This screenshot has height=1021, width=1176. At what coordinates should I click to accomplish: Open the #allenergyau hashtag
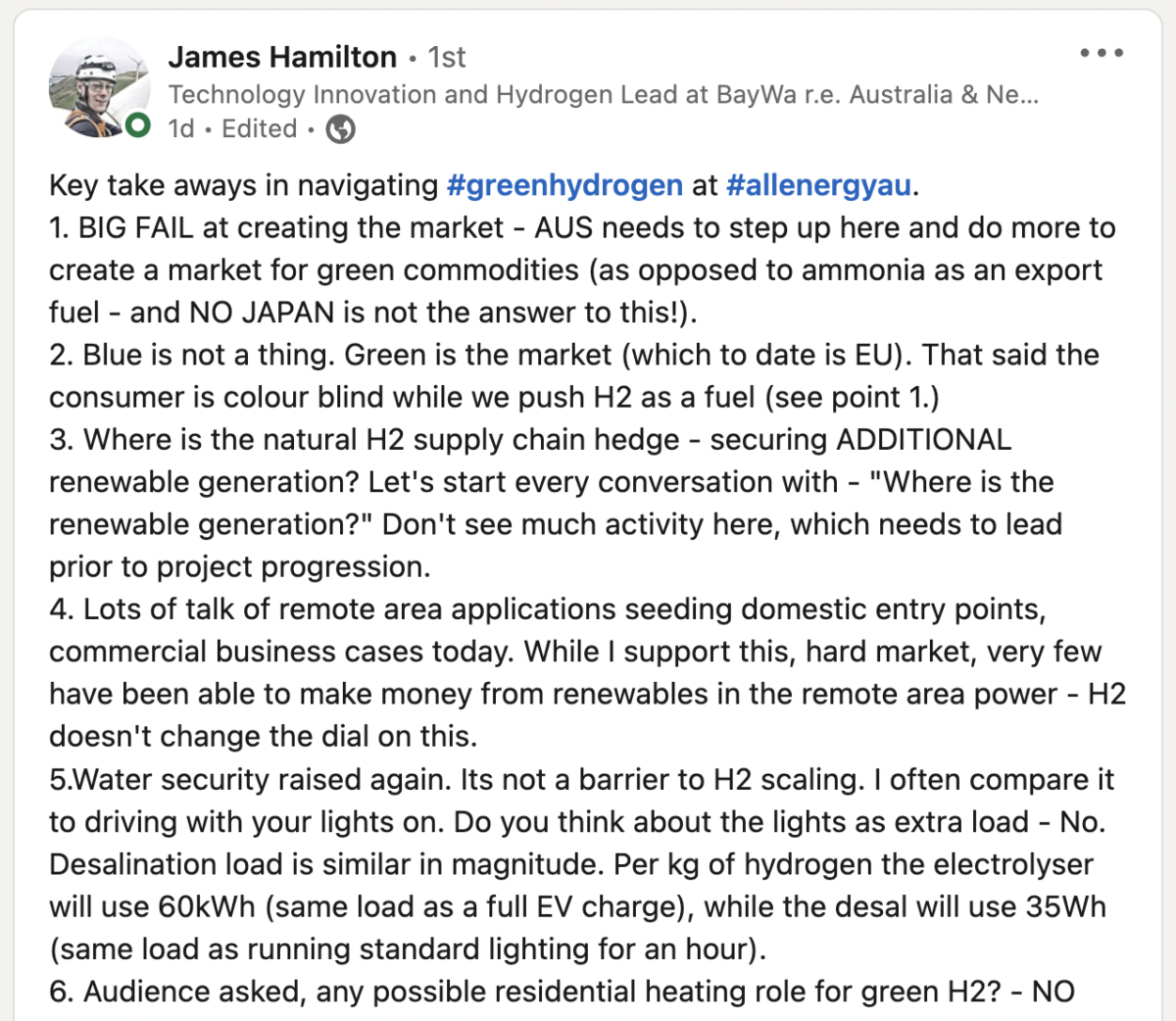tap(819, 185)
